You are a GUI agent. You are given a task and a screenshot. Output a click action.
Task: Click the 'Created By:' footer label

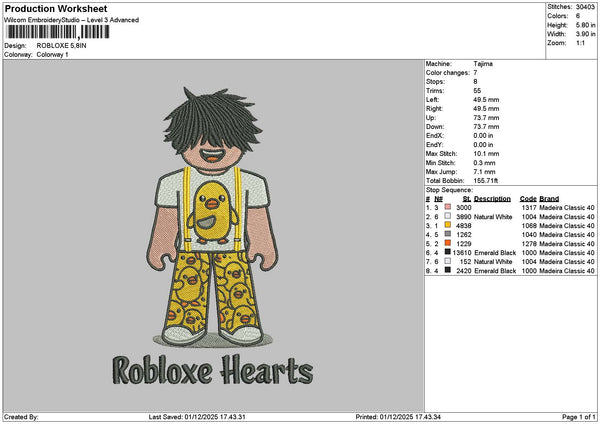pos(21,417)
